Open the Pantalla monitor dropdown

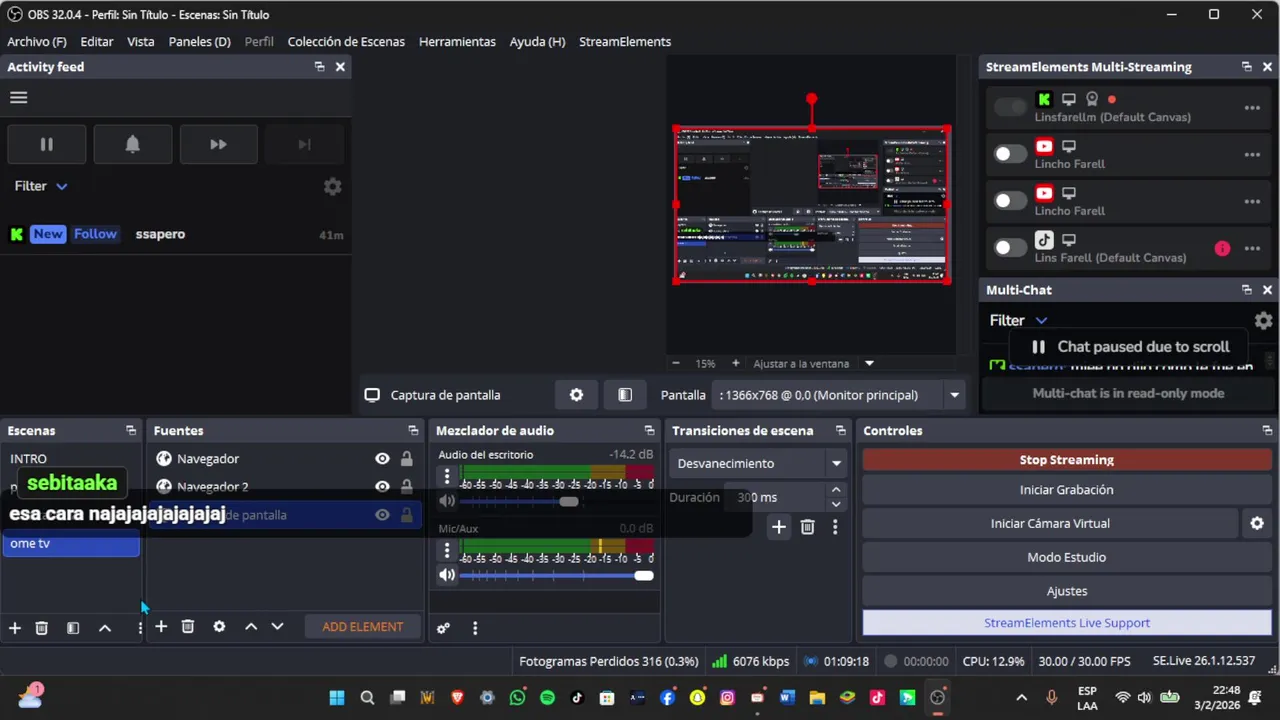click(x=839, y=395)
